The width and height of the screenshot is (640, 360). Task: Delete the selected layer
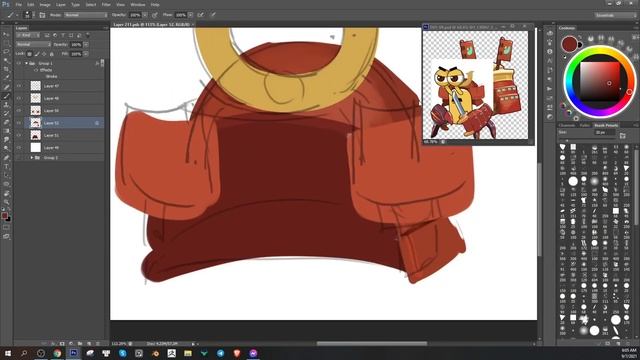98,344
